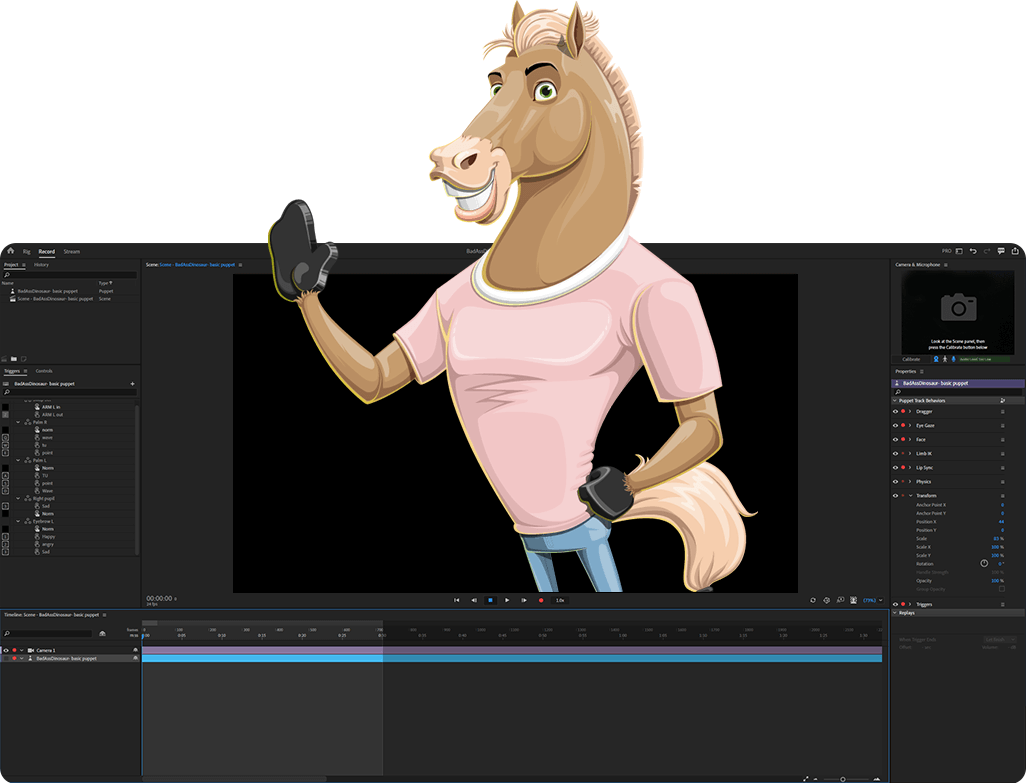Click the rotation dial in Transform properties

(984, 563)
